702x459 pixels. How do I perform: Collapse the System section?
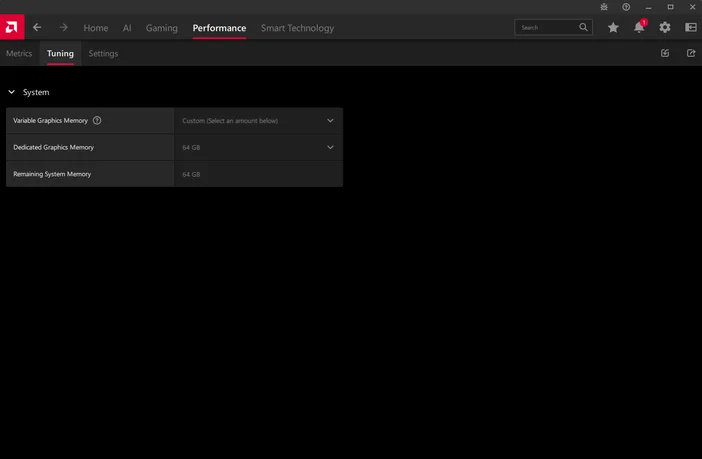[x=12, y=92]
